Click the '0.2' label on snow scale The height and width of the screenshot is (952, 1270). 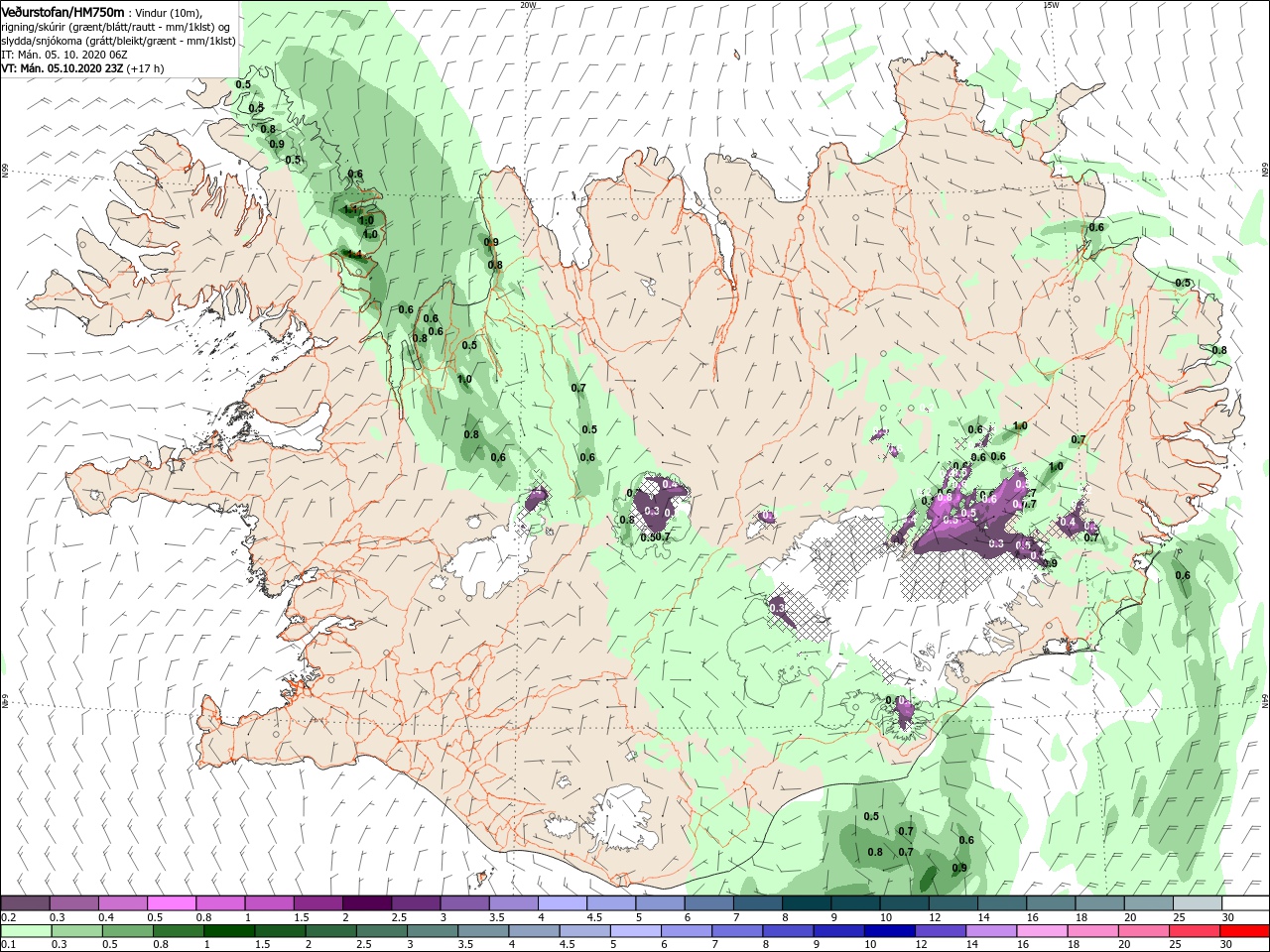click(7, 917)
